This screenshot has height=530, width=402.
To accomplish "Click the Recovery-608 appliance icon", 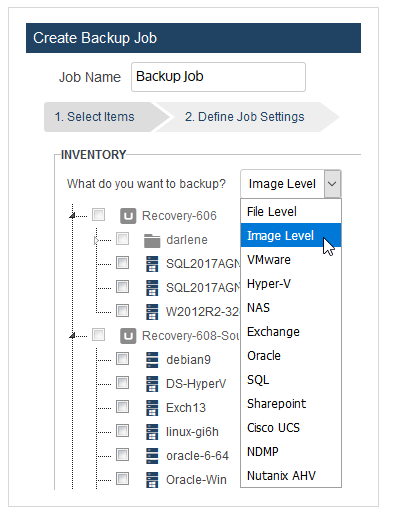I will (128, 336).
